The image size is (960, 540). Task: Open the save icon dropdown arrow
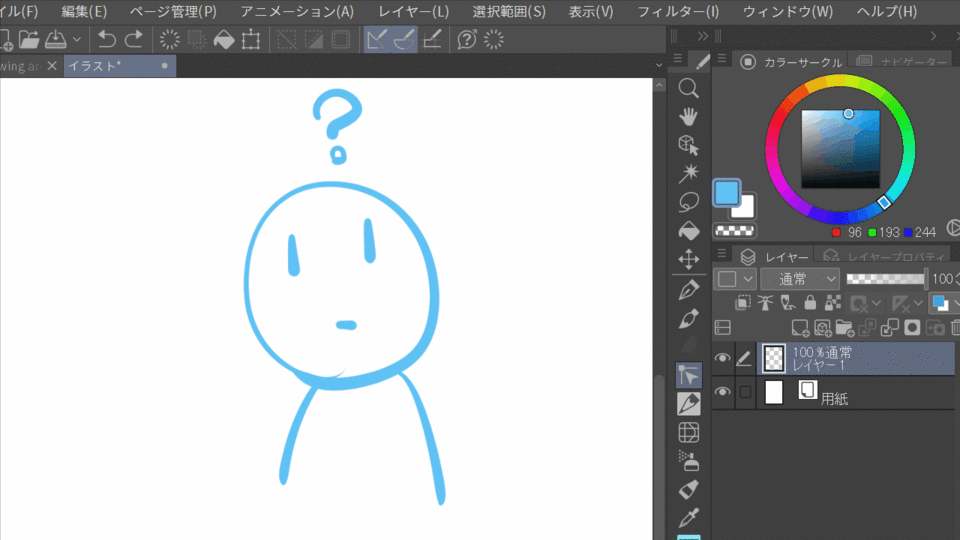(77, 40)
